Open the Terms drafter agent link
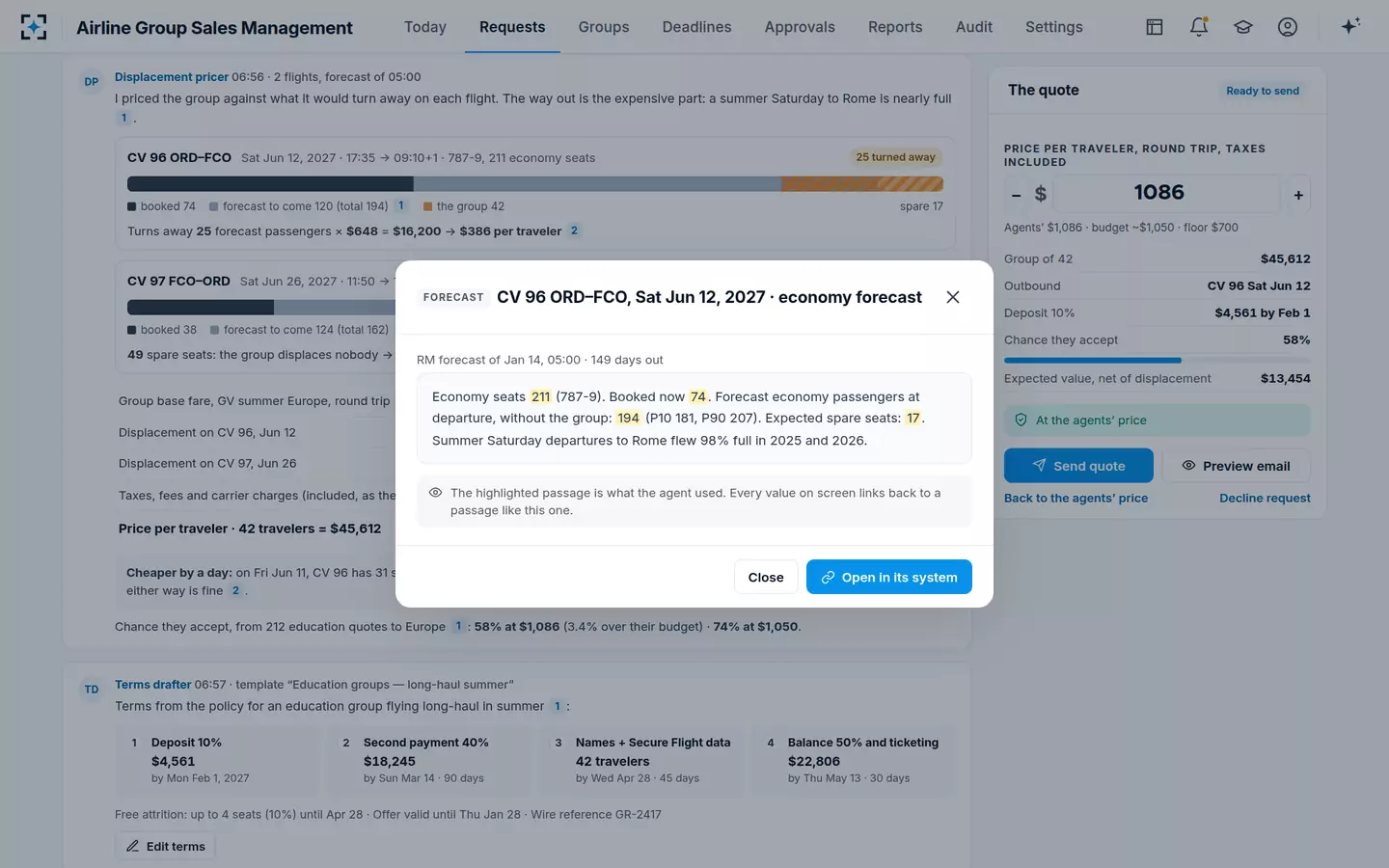 click(x=153, y=685)
